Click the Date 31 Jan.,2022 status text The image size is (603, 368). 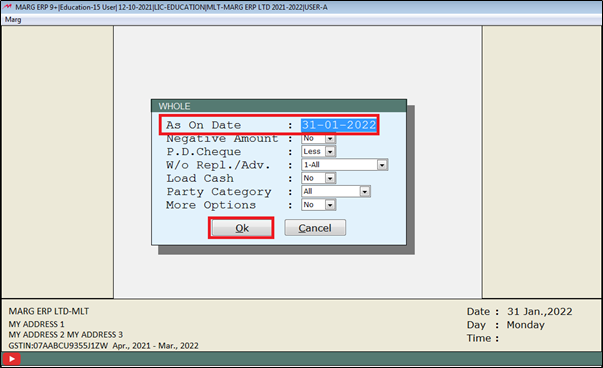pyautogui.click(x=519, y=311)
